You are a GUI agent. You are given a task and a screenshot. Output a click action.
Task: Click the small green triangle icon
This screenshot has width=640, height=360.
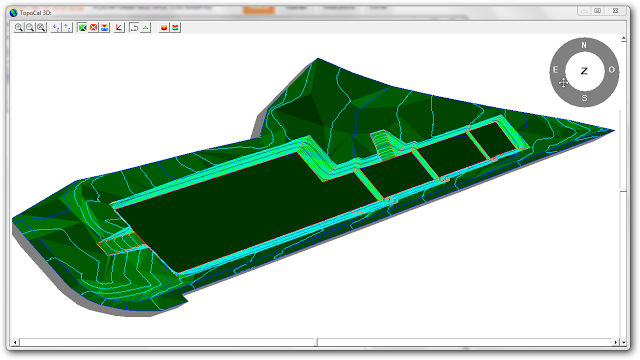pyautogui.click(x=145, y=27)
